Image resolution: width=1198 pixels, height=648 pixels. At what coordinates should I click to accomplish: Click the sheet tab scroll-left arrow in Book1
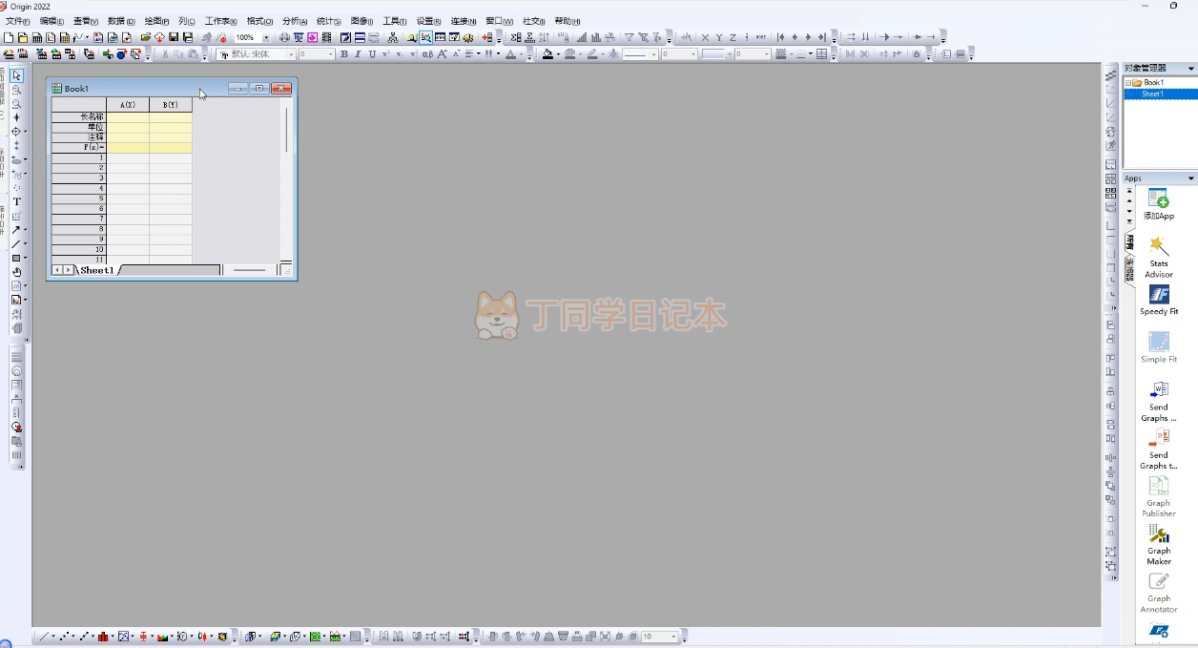click(57, 270)
